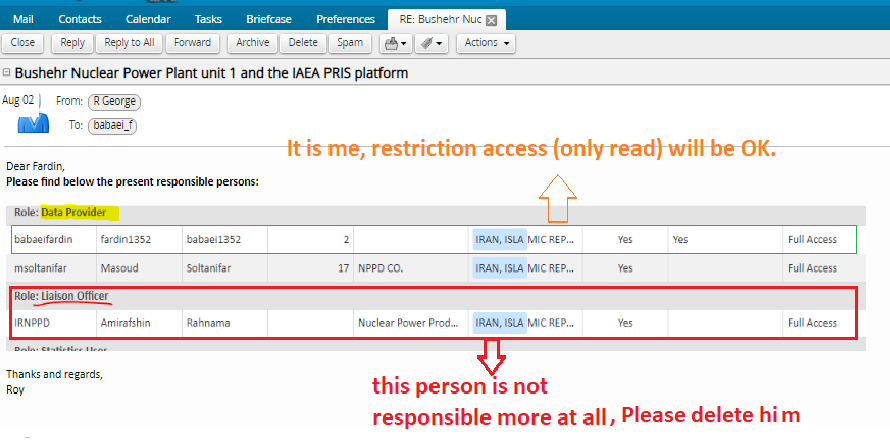This screenshot has height=441, width=890.
Task: Click the babaei_f recipient bubble
Action: click(x=113, y=125)
